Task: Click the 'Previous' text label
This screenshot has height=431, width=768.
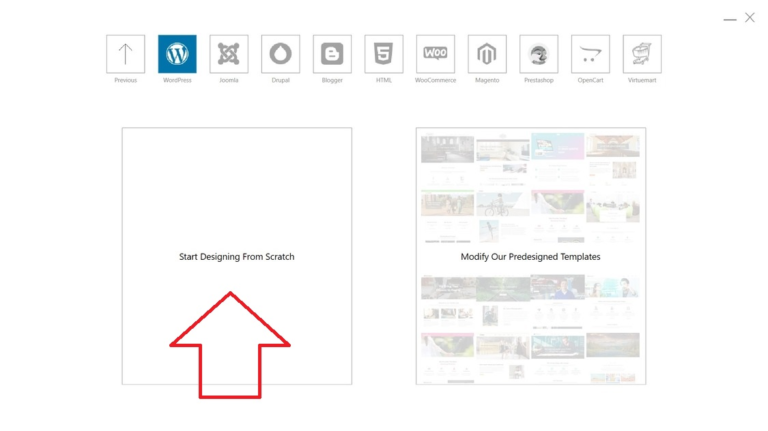Action: point(125,80)
